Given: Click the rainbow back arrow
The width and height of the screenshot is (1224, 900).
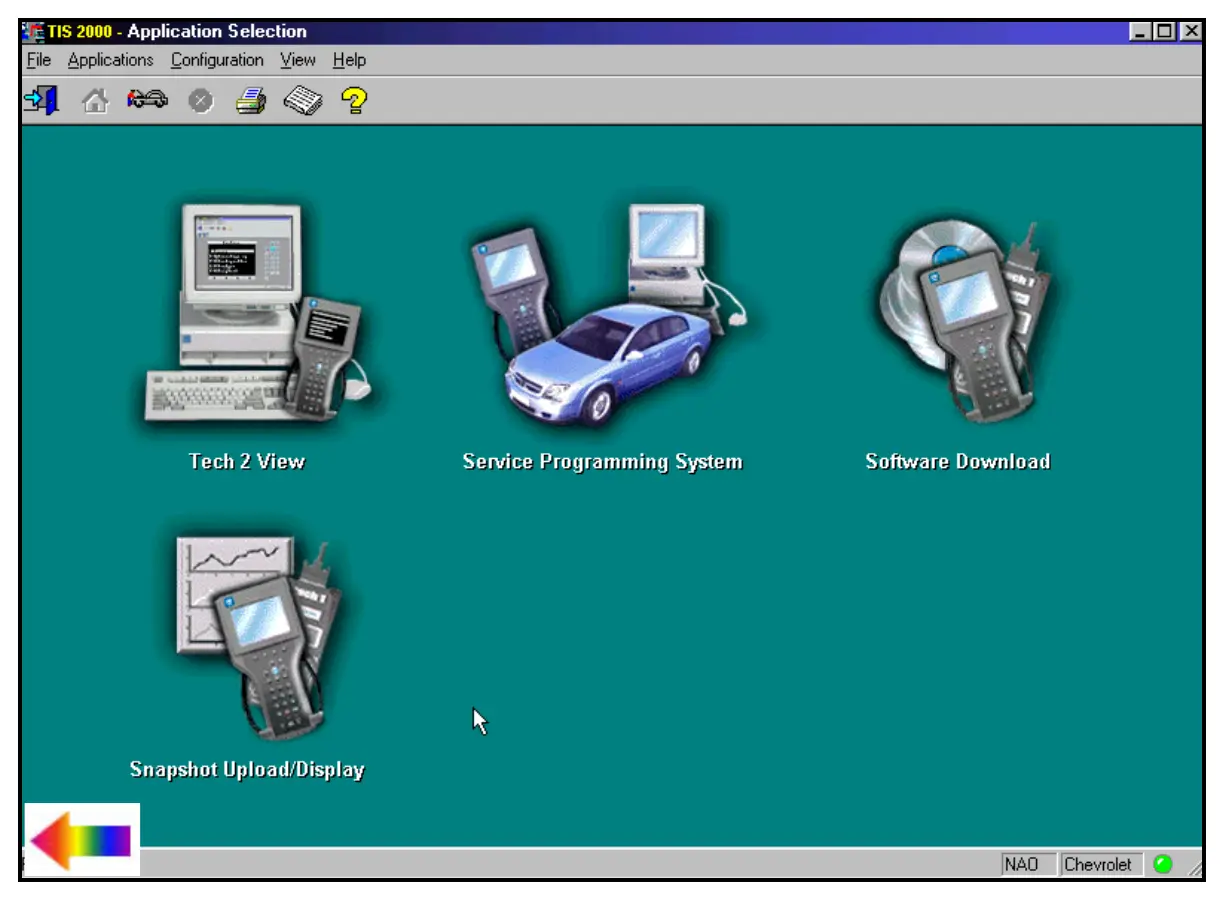Looking at the screenshot, I should pos(81,841).
